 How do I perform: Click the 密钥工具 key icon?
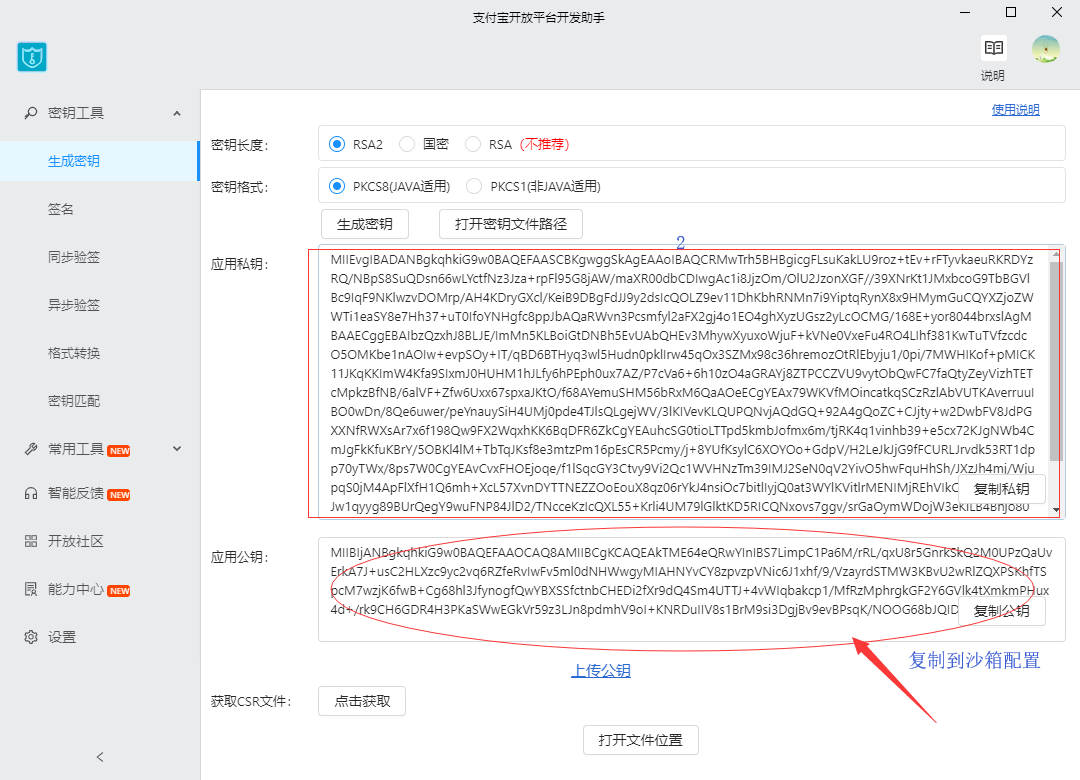click(x=31, y=112)
